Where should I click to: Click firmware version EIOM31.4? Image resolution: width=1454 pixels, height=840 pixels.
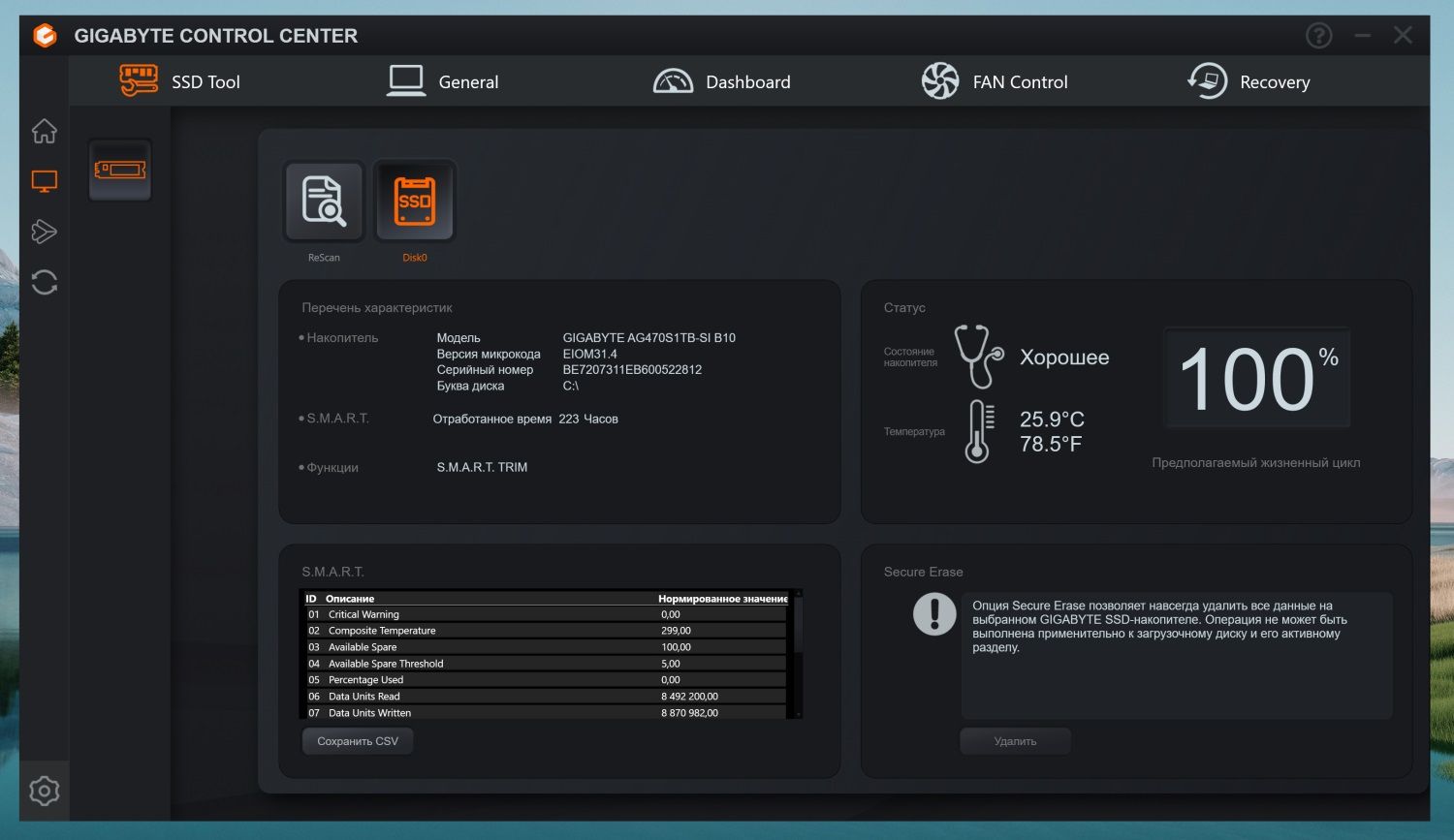[x=589, y=354]
